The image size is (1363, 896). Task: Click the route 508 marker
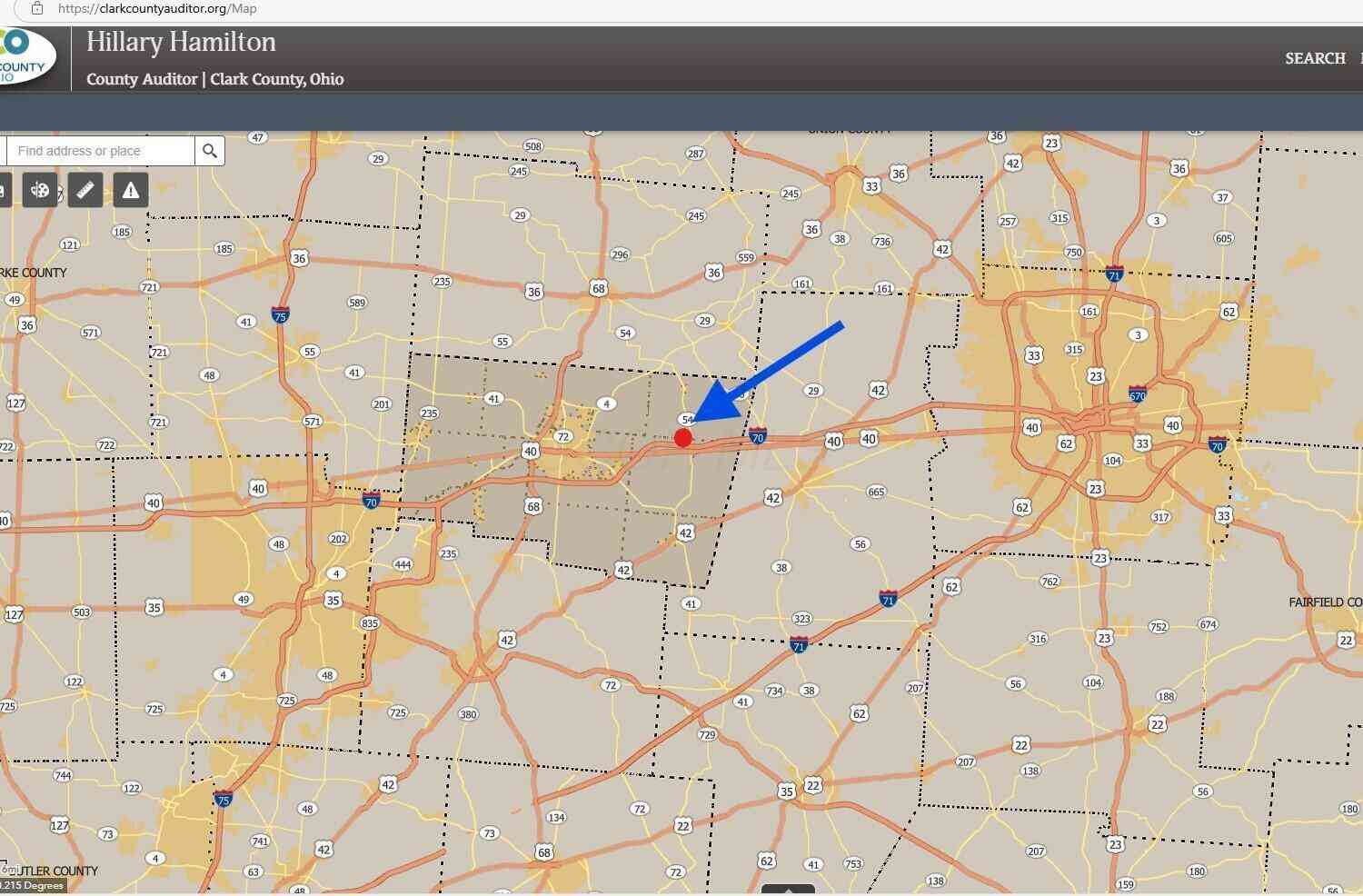click(x=533, y=146)
